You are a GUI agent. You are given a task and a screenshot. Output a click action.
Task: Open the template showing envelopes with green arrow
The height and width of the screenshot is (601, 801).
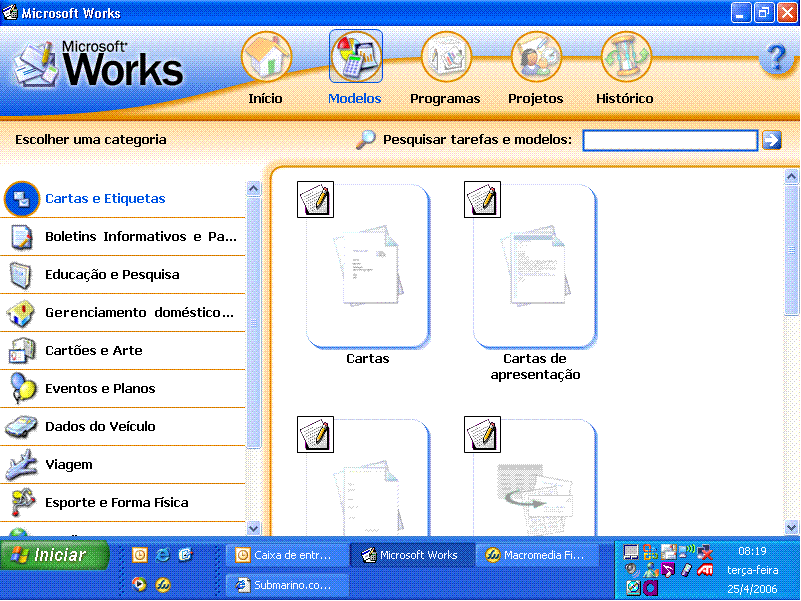534,477
